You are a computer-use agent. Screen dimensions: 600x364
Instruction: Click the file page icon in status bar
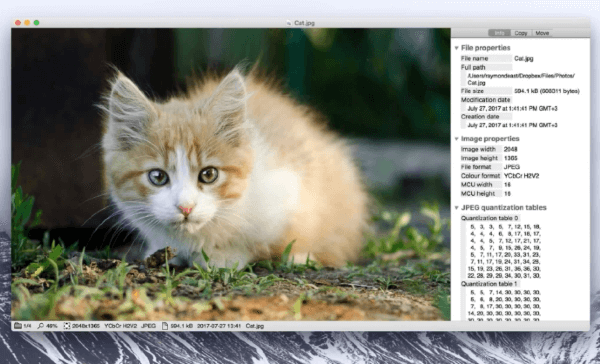165,326
